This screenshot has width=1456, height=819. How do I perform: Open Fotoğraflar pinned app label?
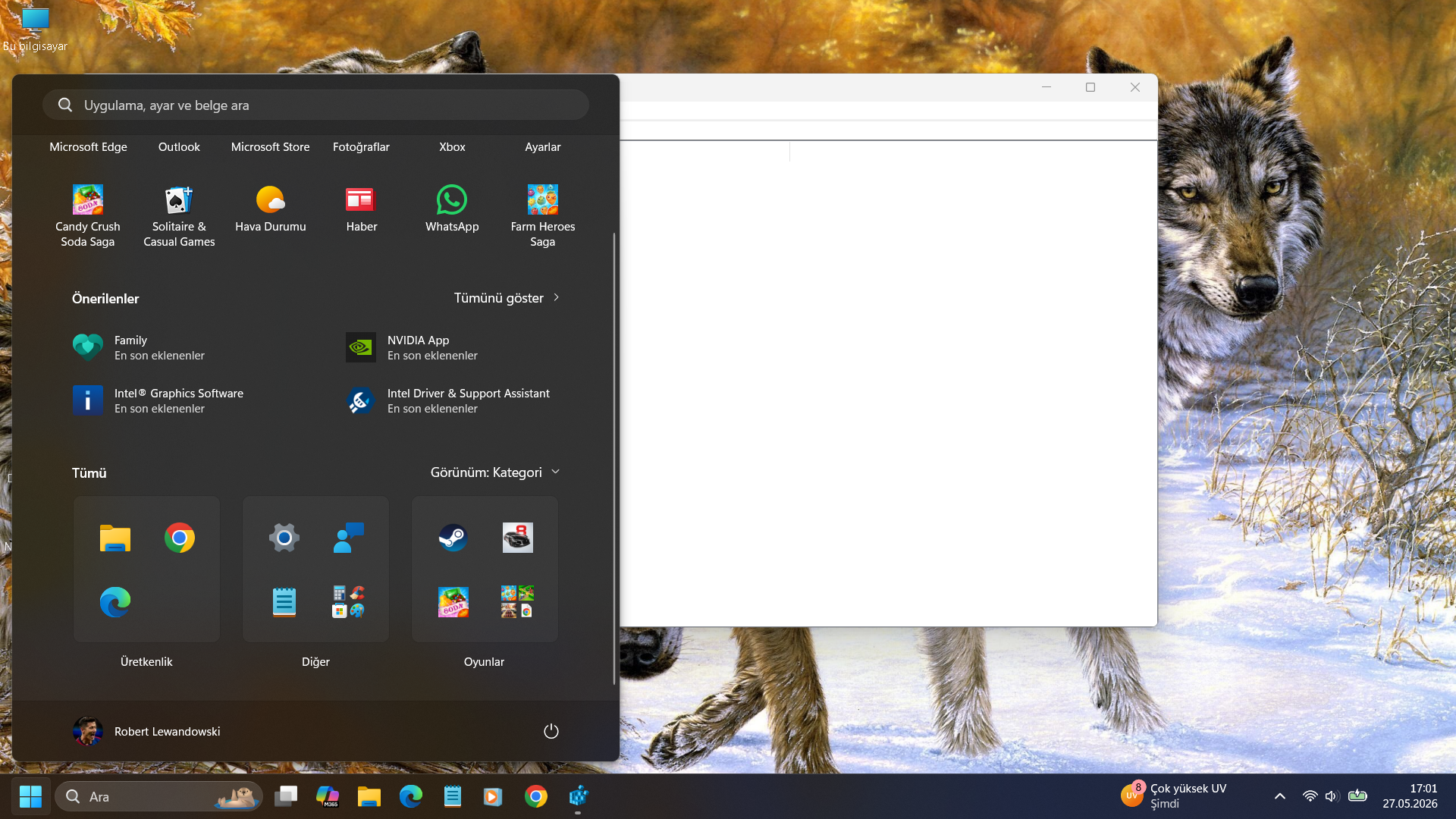[x=361, y=146]
